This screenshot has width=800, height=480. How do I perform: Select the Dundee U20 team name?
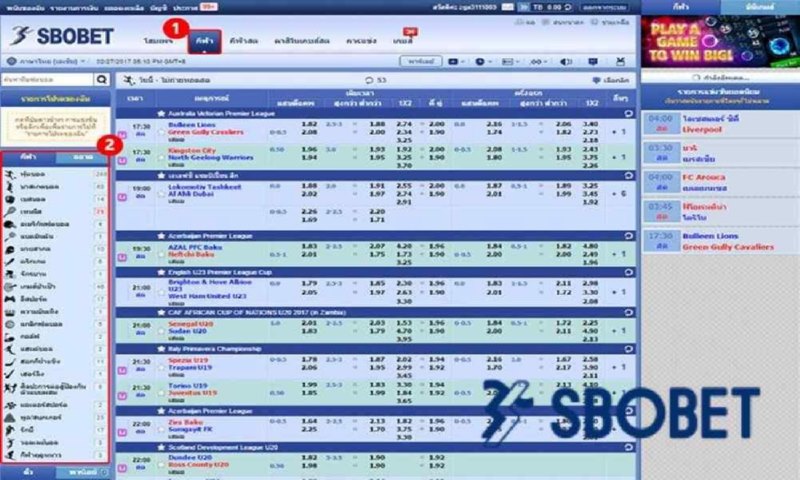190,458
